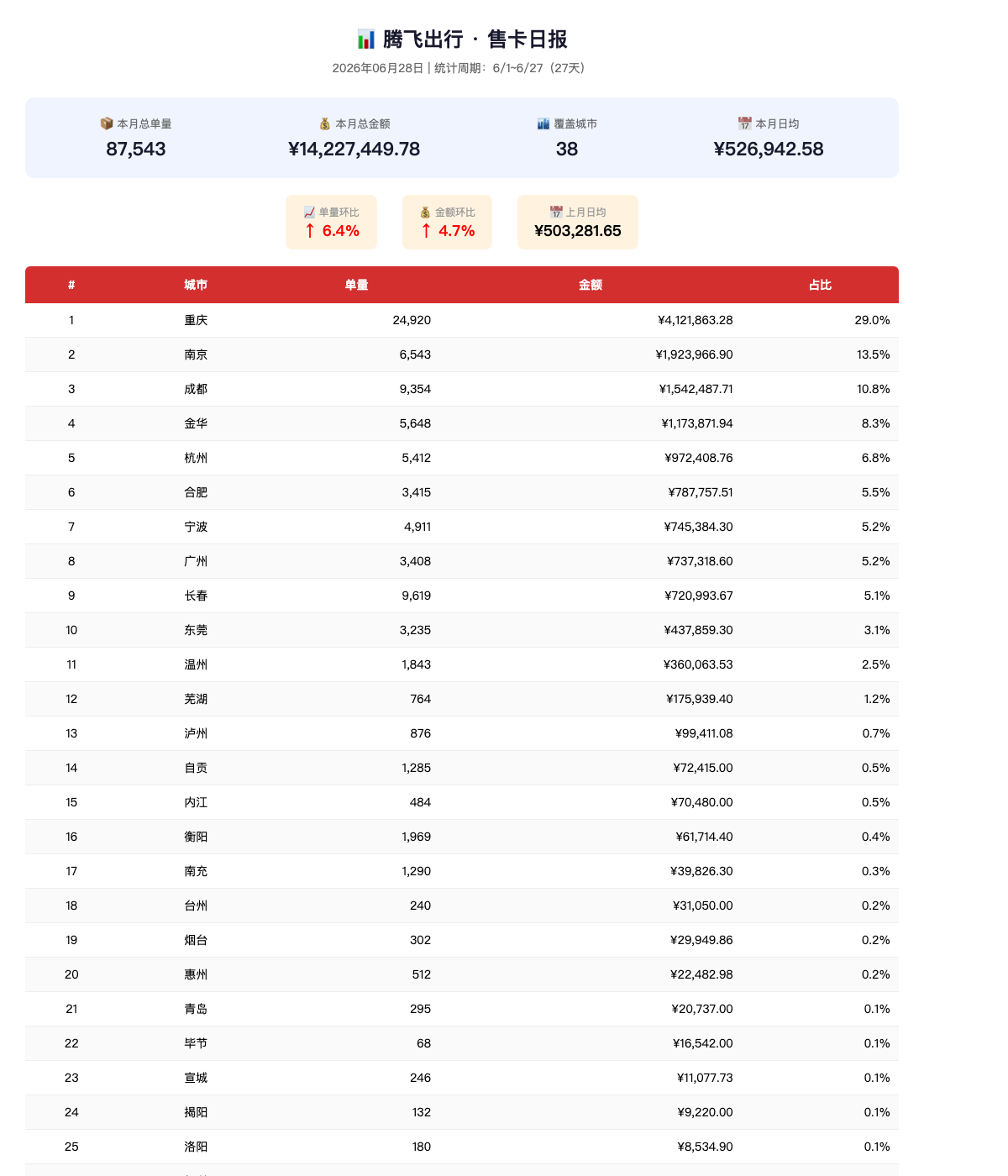Click the city cell 东莞
The height and width of the screenshot is (1176, 1008).
(x=196, y=630)
